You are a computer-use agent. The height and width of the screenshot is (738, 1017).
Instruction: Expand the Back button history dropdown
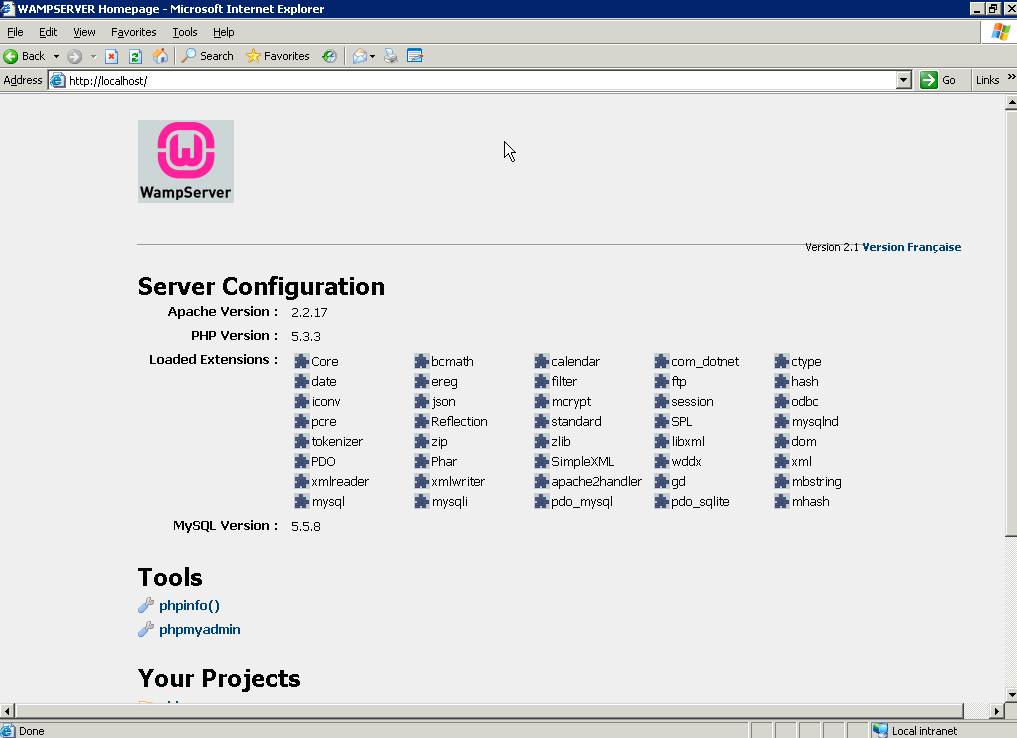coord(56,56)
